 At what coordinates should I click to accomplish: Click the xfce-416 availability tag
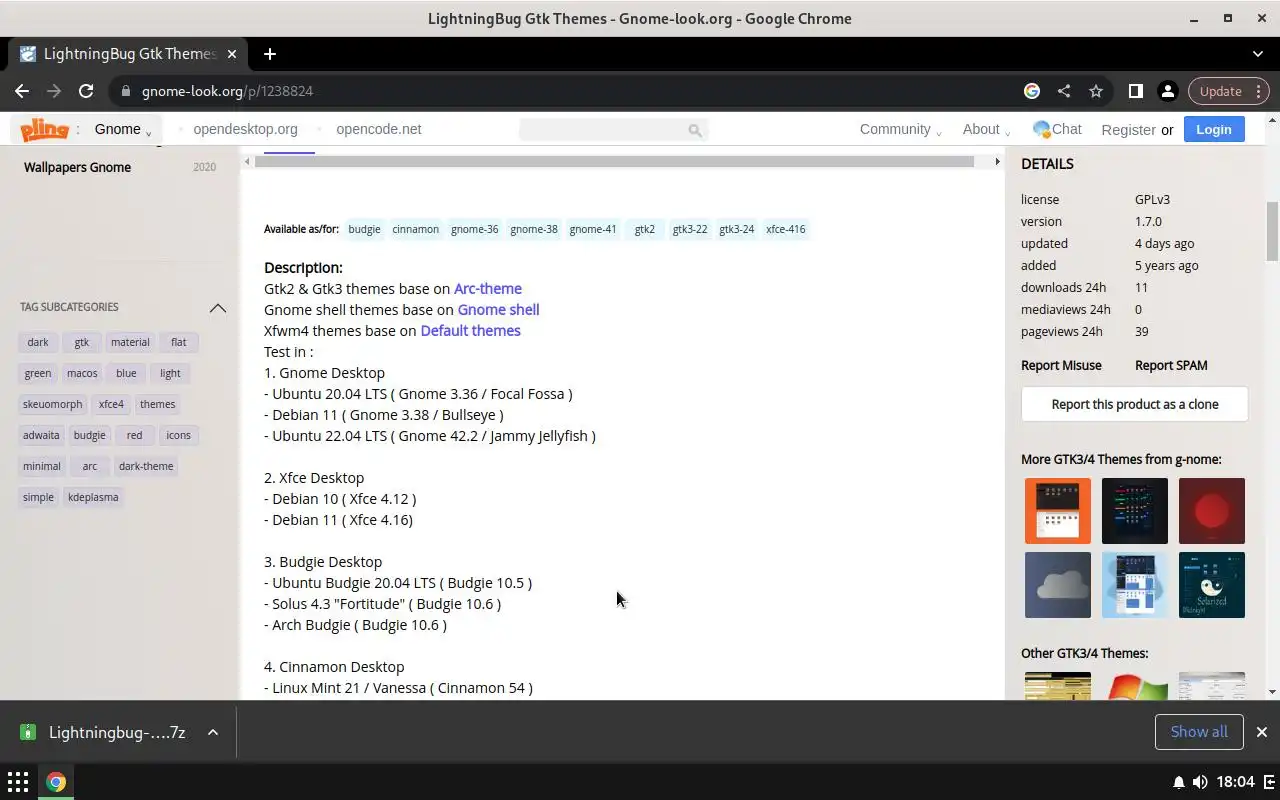[x=786, y=229]
